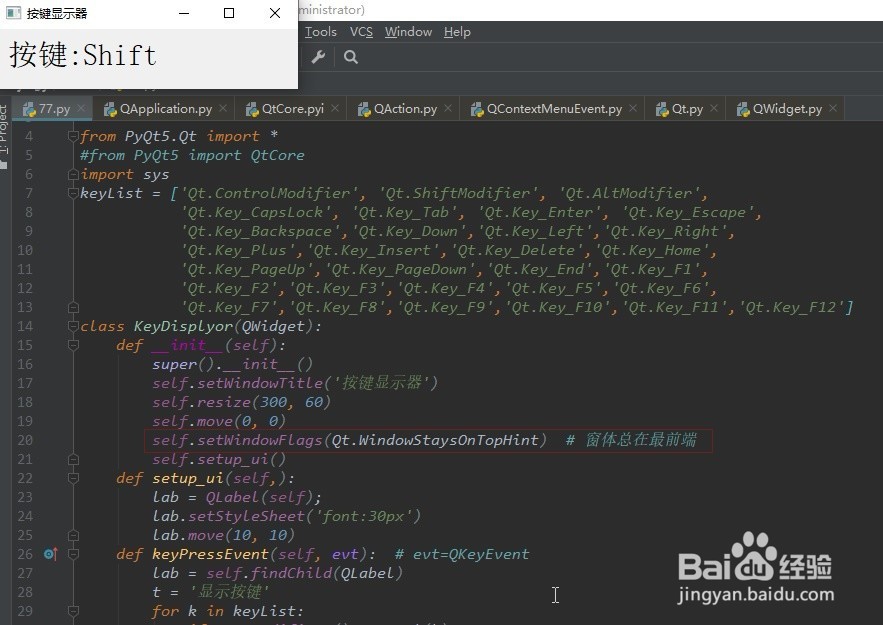Click 'Qt.Key_PageDown' string on line 11

(399, 270)
